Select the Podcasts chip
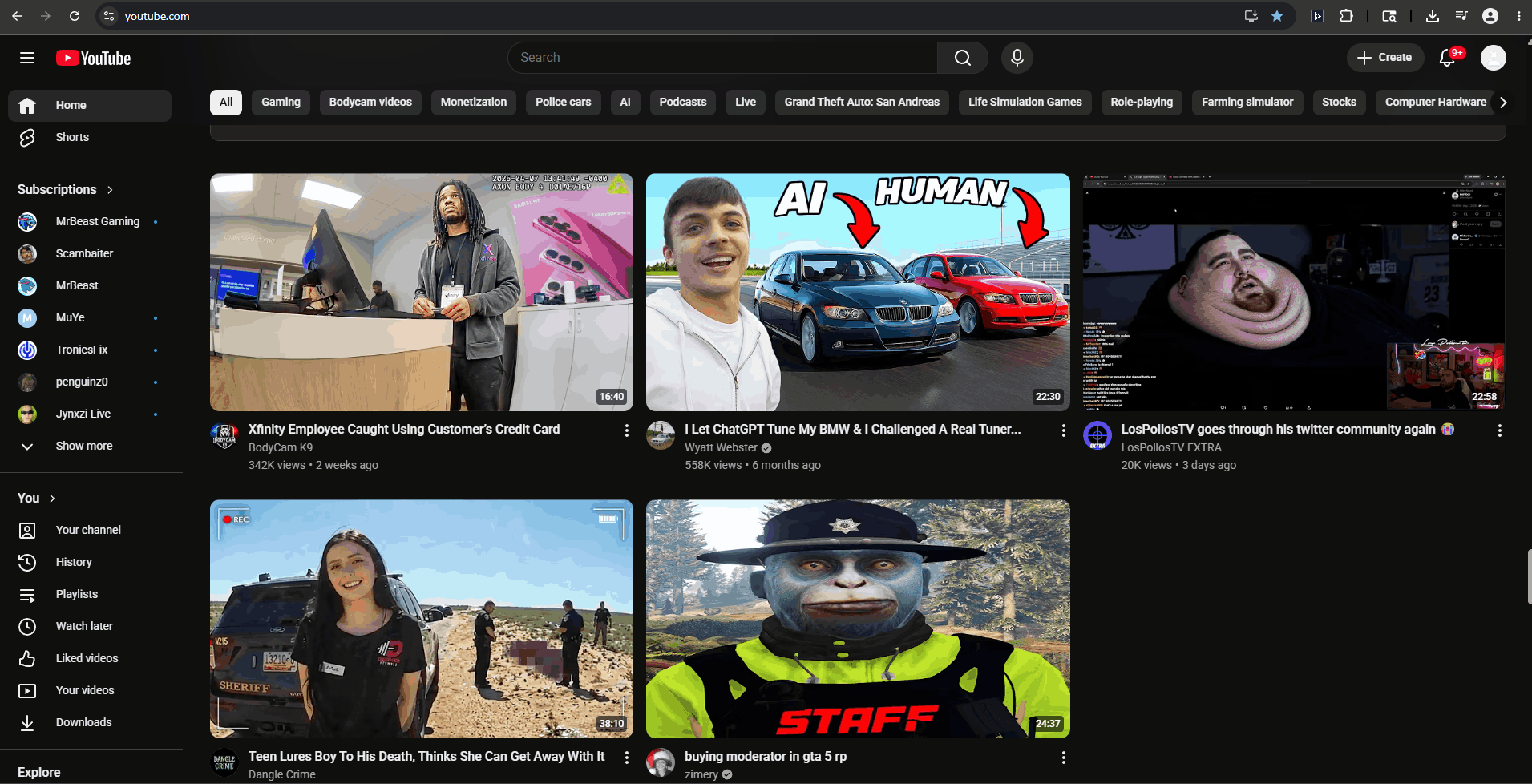Viewport: 1532px width, 784px height. click(x=683, y=103)
